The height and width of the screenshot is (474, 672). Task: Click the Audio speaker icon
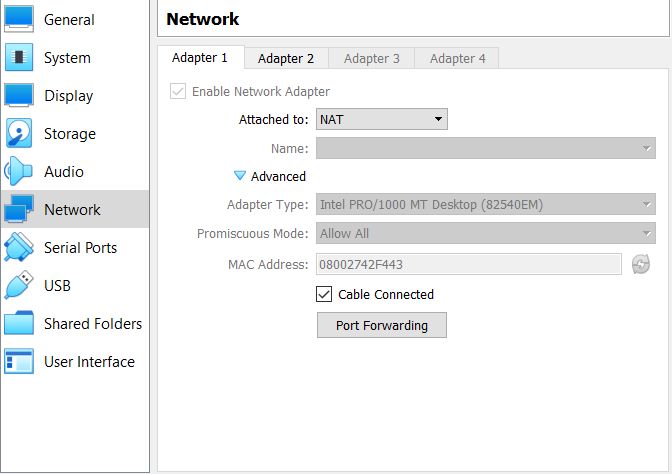click(18, 171)
